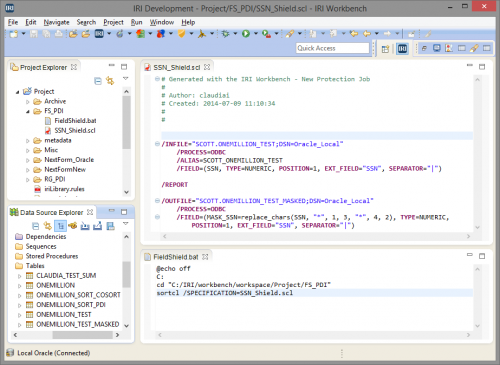Image resolution: width=500 pixels, height=365 pixels.
Task: Open the File menu
Action: click(13, 22)
